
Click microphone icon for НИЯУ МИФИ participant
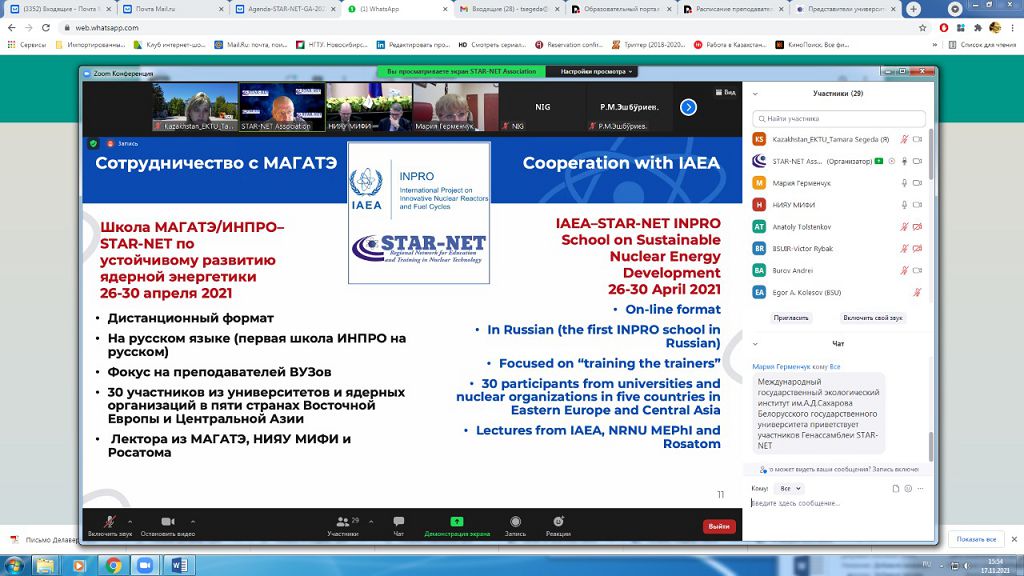[904, 204]
